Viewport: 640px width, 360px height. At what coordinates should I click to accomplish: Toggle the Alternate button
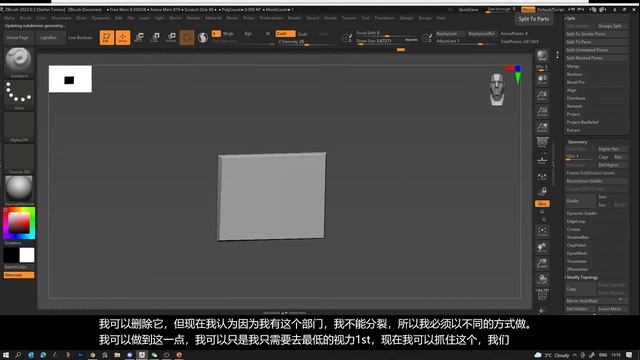tap(19, 275)
